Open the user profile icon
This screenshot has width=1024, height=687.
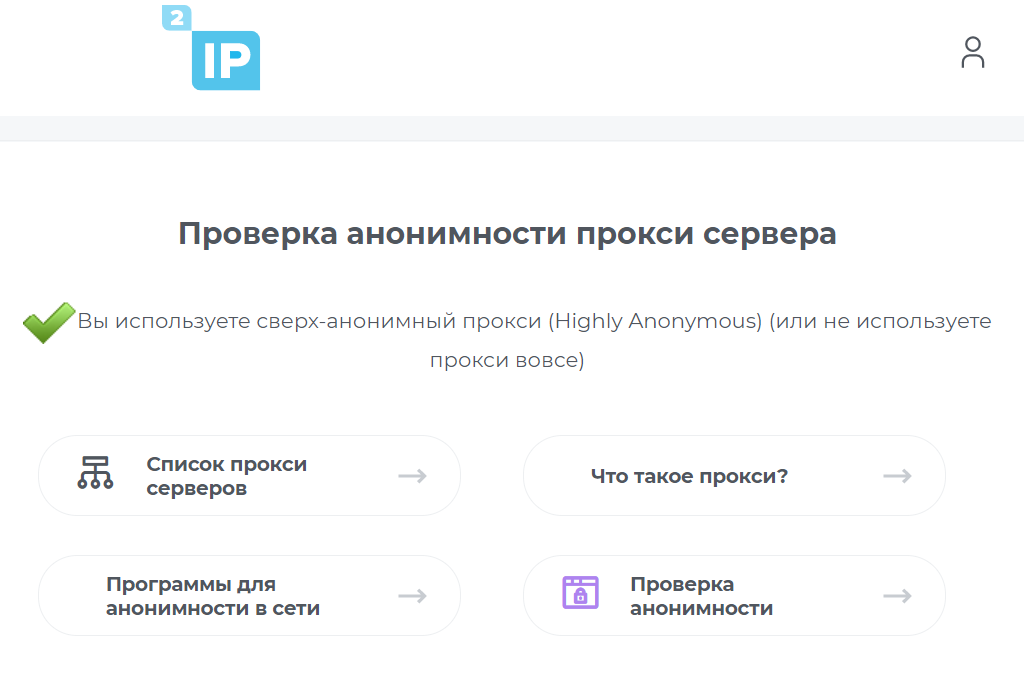point(972,53)
